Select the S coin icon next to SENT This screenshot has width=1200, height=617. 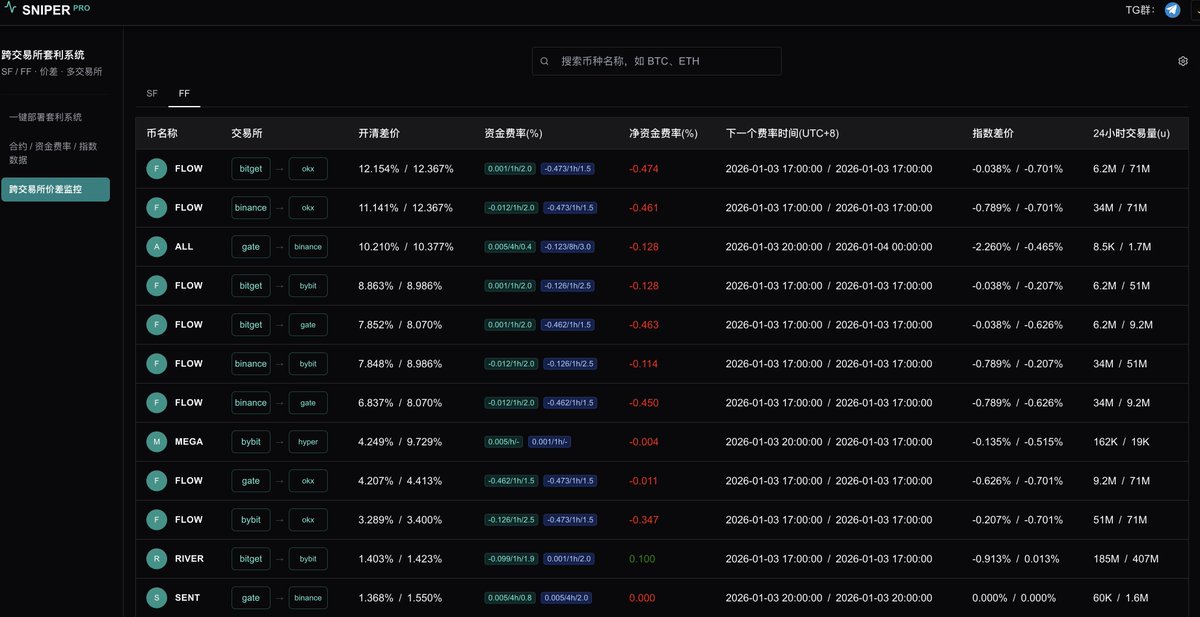[155, 597]
